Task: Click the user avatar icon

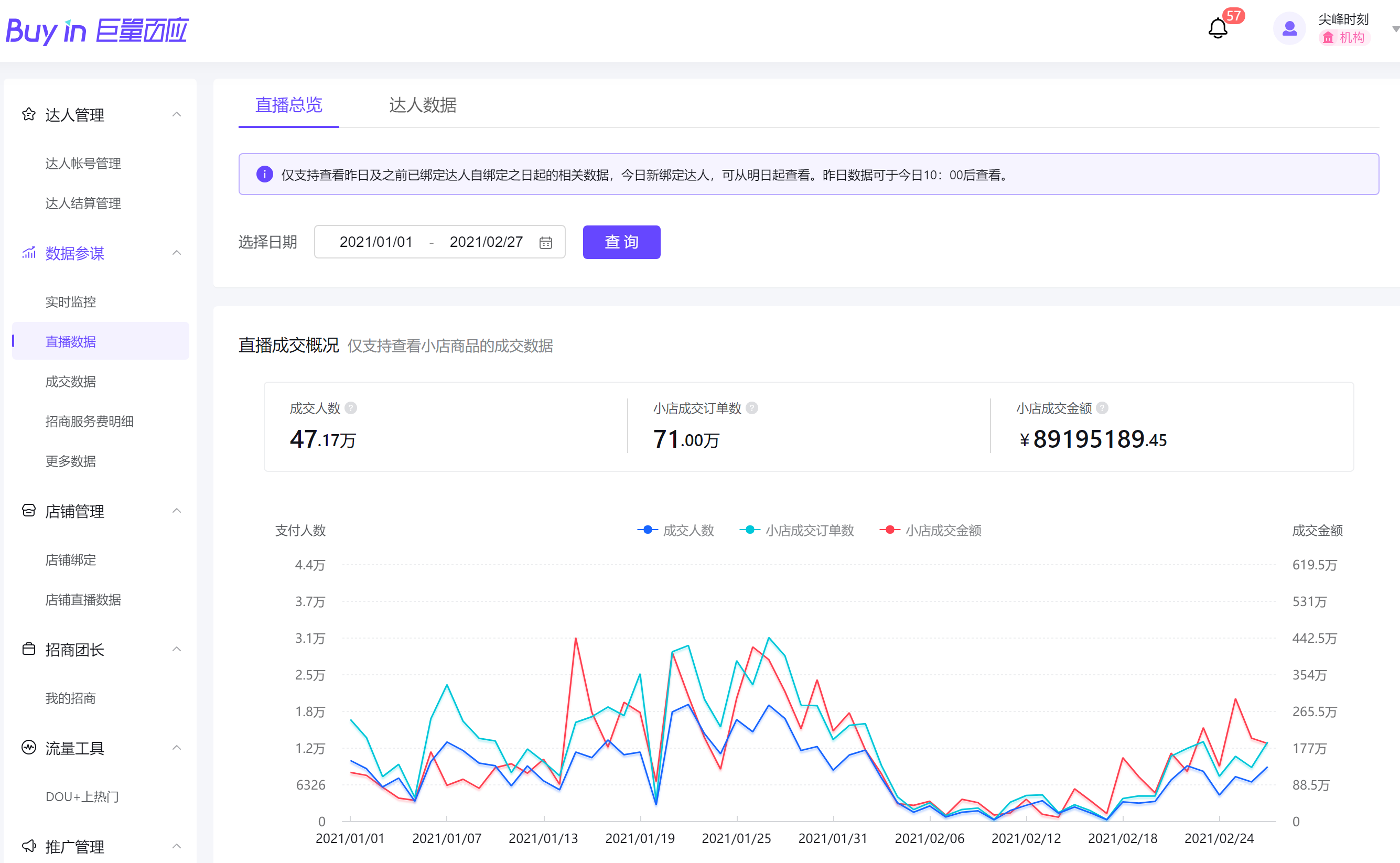Action: [x=1289, y=28]
